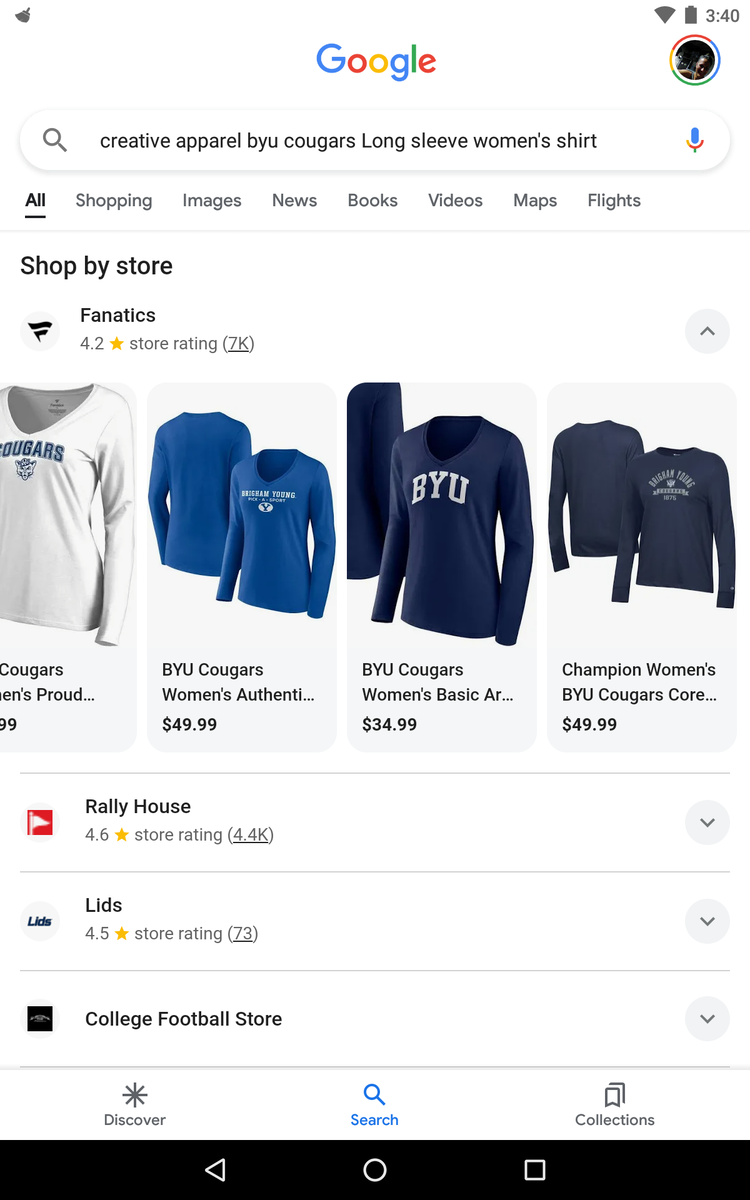The image size is (750, 1200).
Task: Open the Collections bookmark icon
Action: click(x=615, y=1104)
